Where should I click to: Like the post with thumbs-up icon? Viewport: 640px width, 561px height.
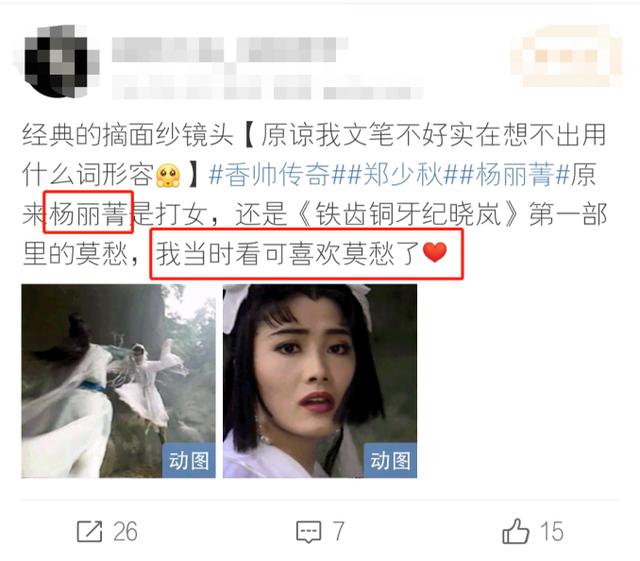516,531
